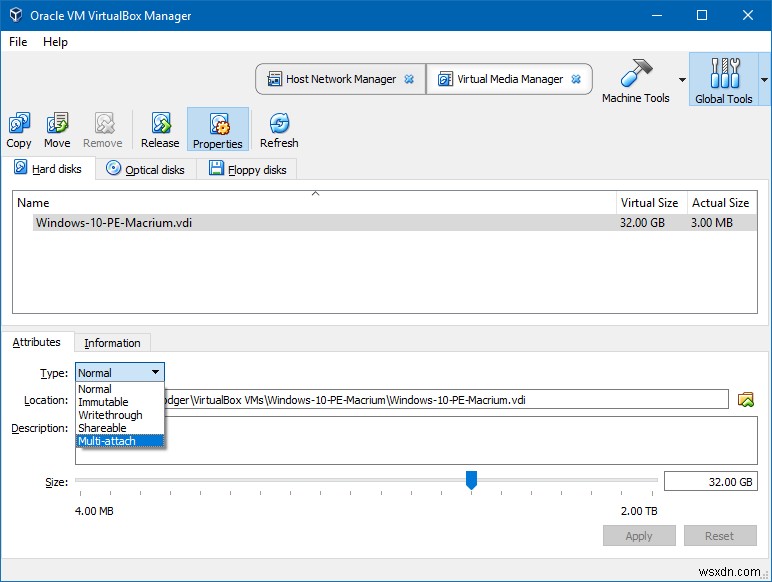Minimize the VirtualBox Manager window
The image size is (772, 582).
pos(657,15)
